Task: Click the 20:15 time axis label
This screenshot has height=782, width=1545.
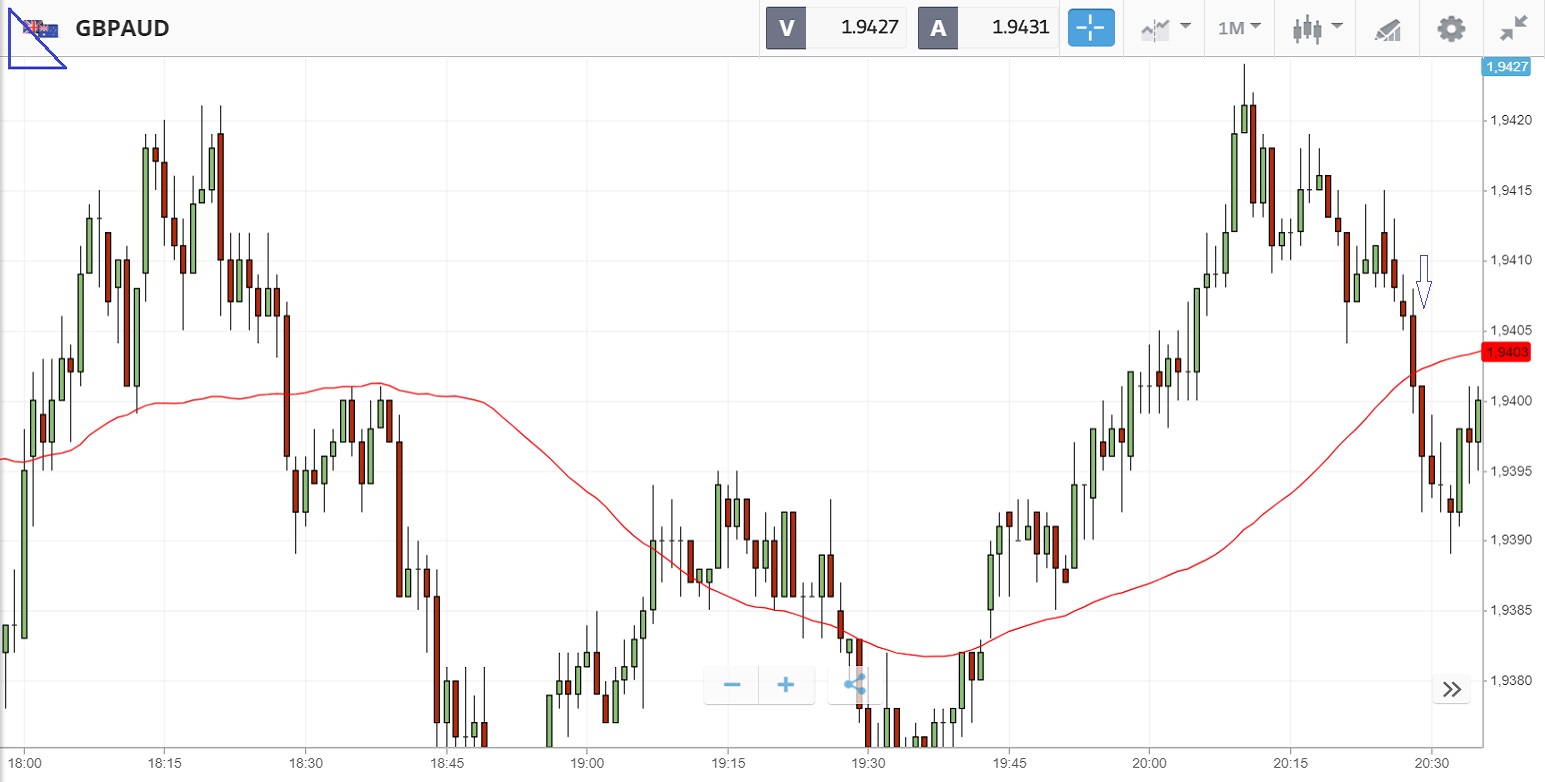Action: point(1291,762)
